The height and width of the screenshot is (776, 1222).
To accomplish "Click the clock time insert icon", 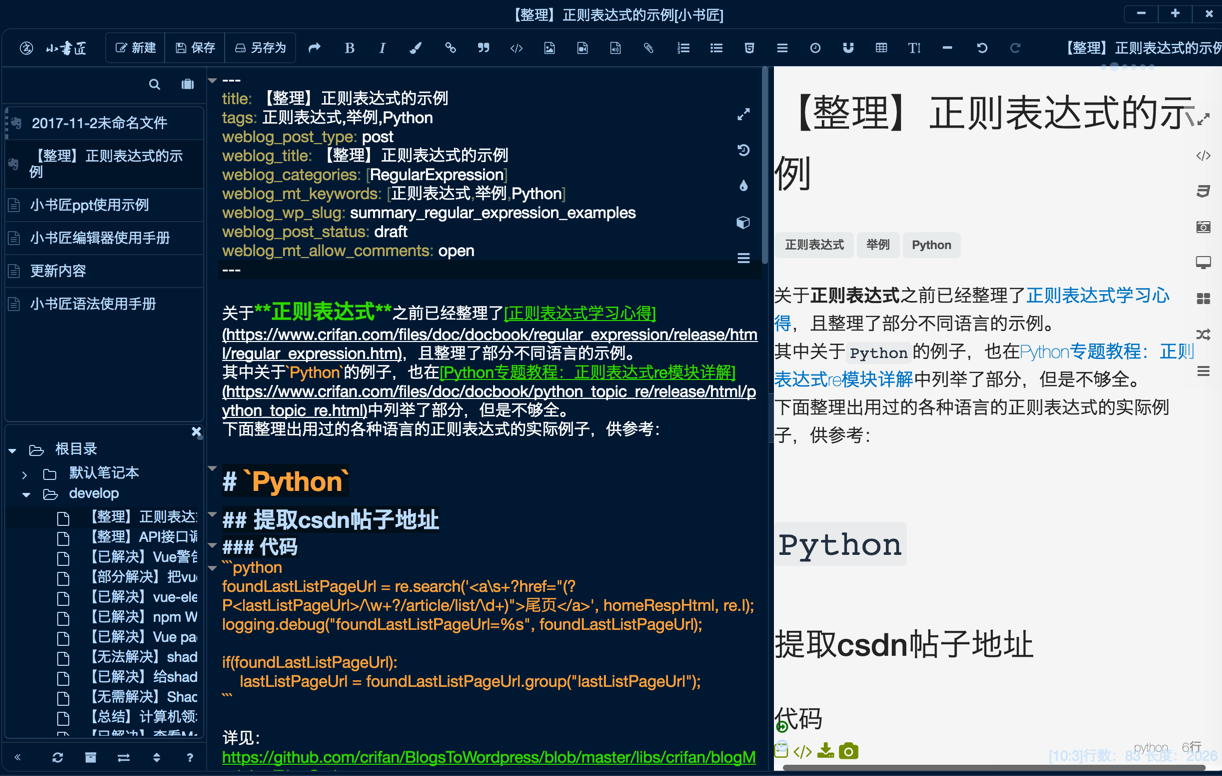I will click(815, 48).
